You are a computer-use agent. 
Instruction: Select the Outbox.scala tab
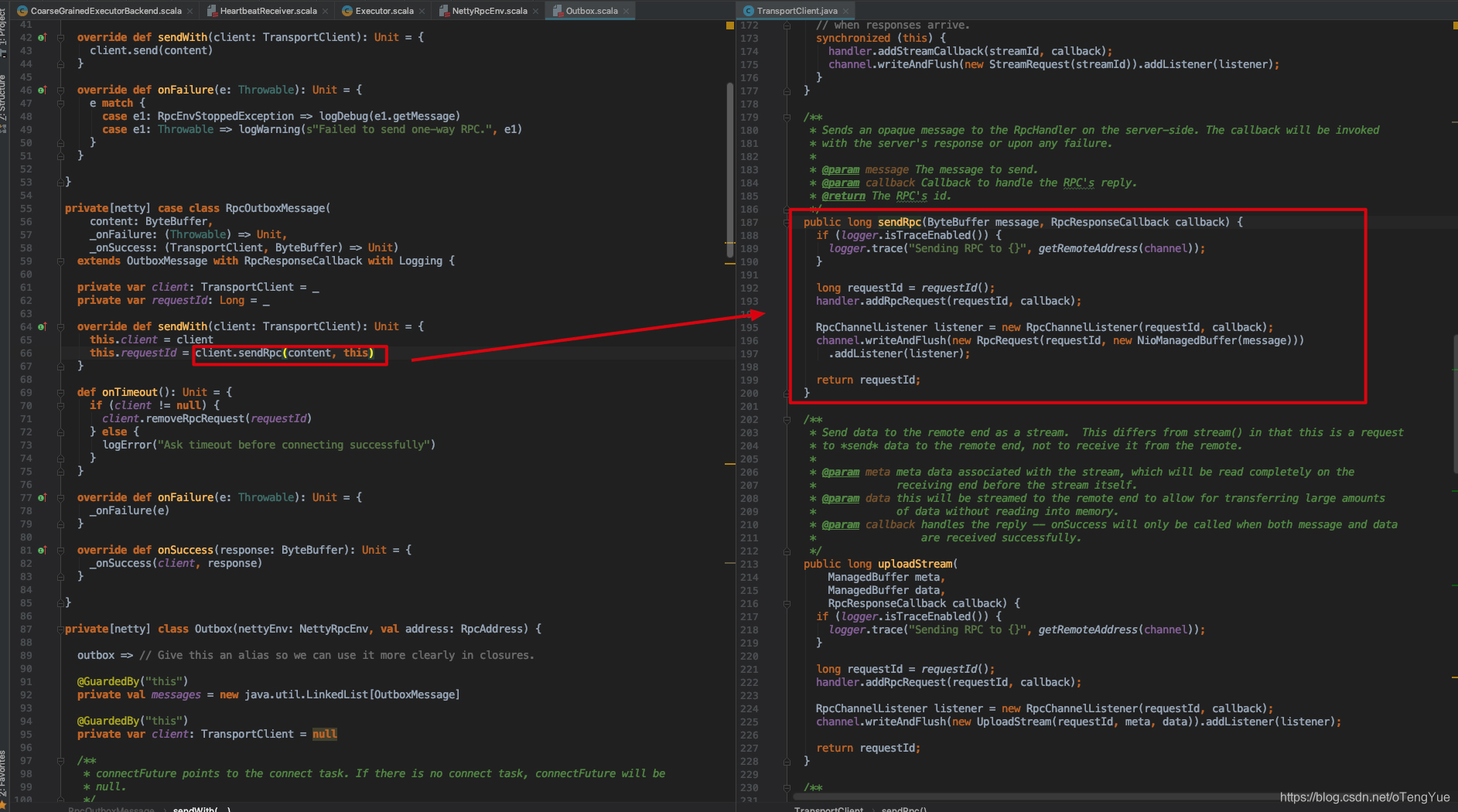click(592, 11)
